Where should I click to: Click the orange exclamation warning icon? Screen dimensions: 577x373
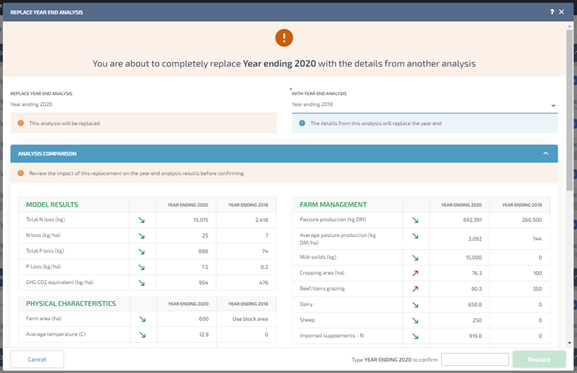coord(284,38)
